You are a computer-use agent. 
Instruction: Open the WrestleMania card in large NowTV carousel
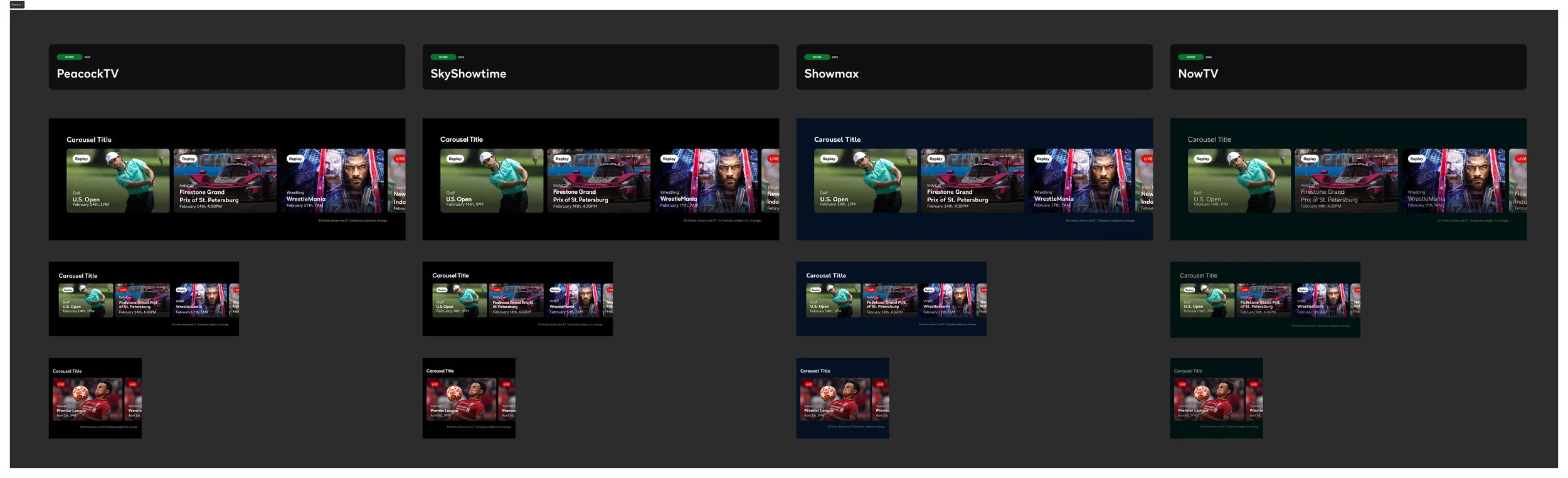(1454, 181)
